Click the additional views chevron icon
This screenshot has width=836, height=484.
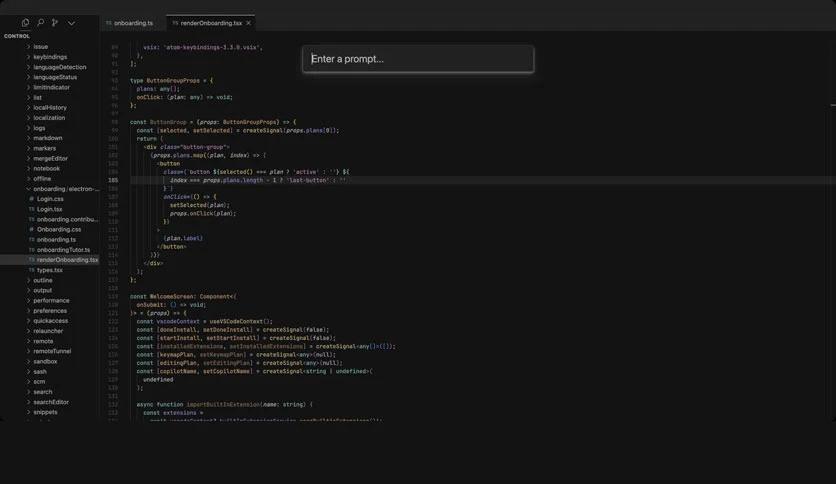tap(71, 23)
